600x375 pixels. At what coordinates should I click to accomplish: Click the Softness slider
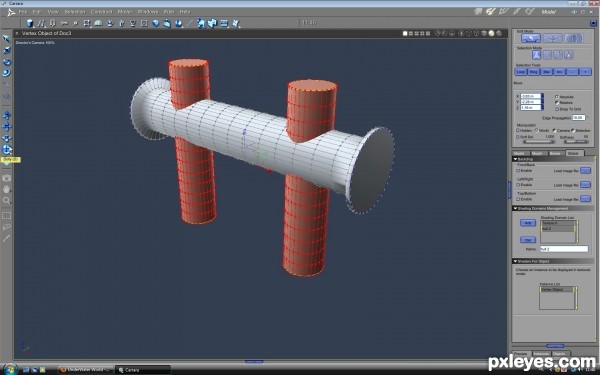tap(576, 142)
